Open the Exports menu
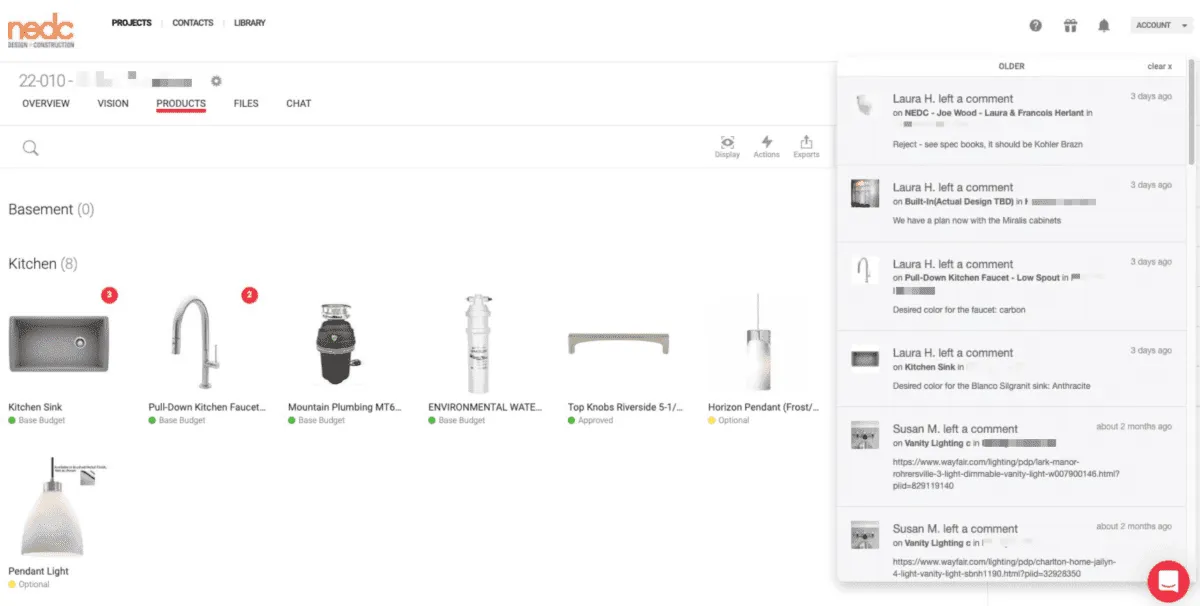 [x=806, y=147]
